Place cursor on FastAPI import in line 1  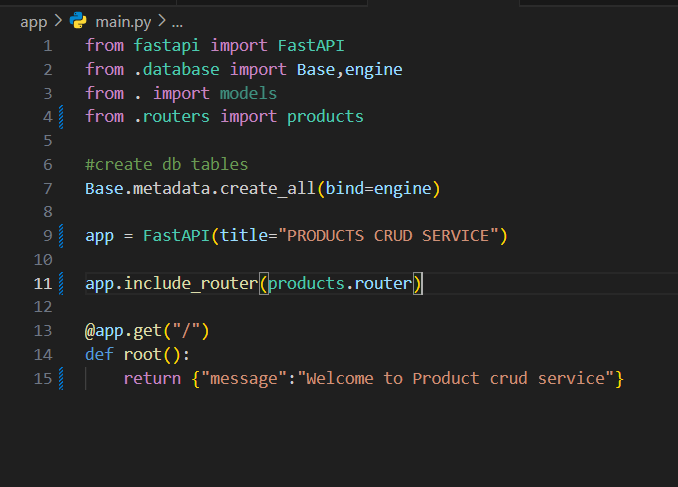[311, 45]
